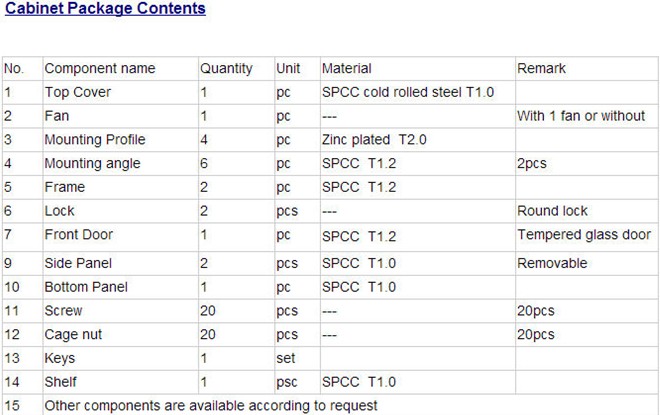Click the Tempered glass door remark
The image size is (660, 415).
click(x=584, y=235)
